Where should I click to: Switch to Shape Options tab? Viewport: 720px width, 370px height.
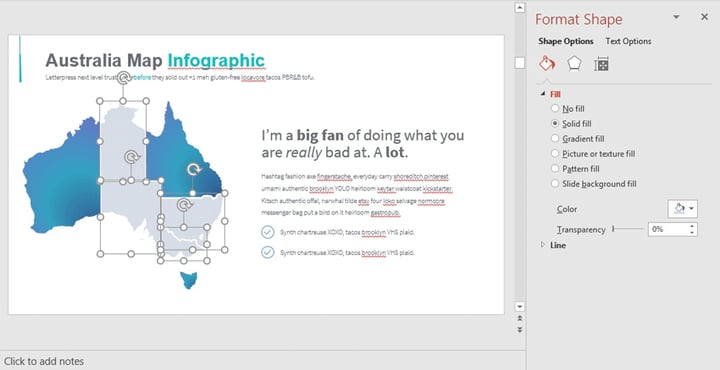coord(566,41)
